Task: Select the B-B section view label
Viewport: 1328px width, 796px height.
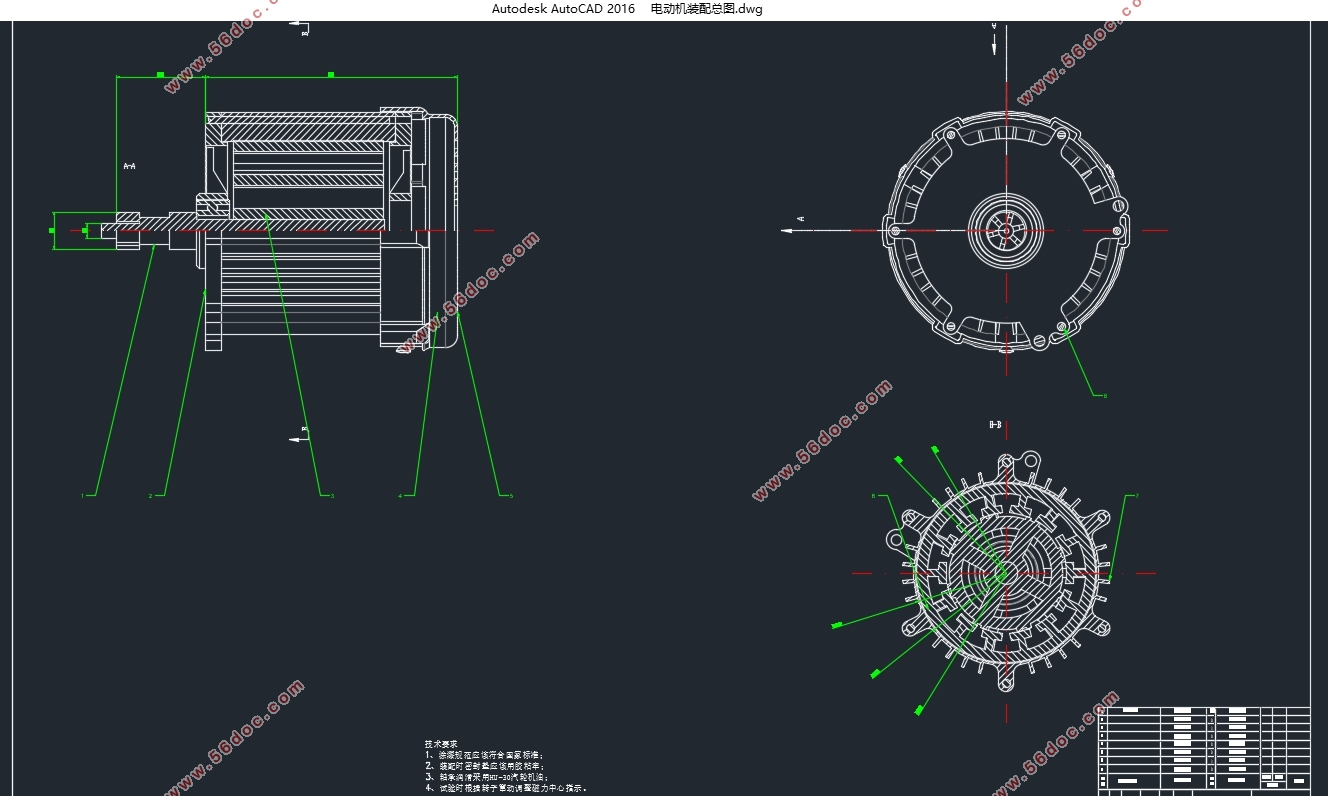Action: 995,425
